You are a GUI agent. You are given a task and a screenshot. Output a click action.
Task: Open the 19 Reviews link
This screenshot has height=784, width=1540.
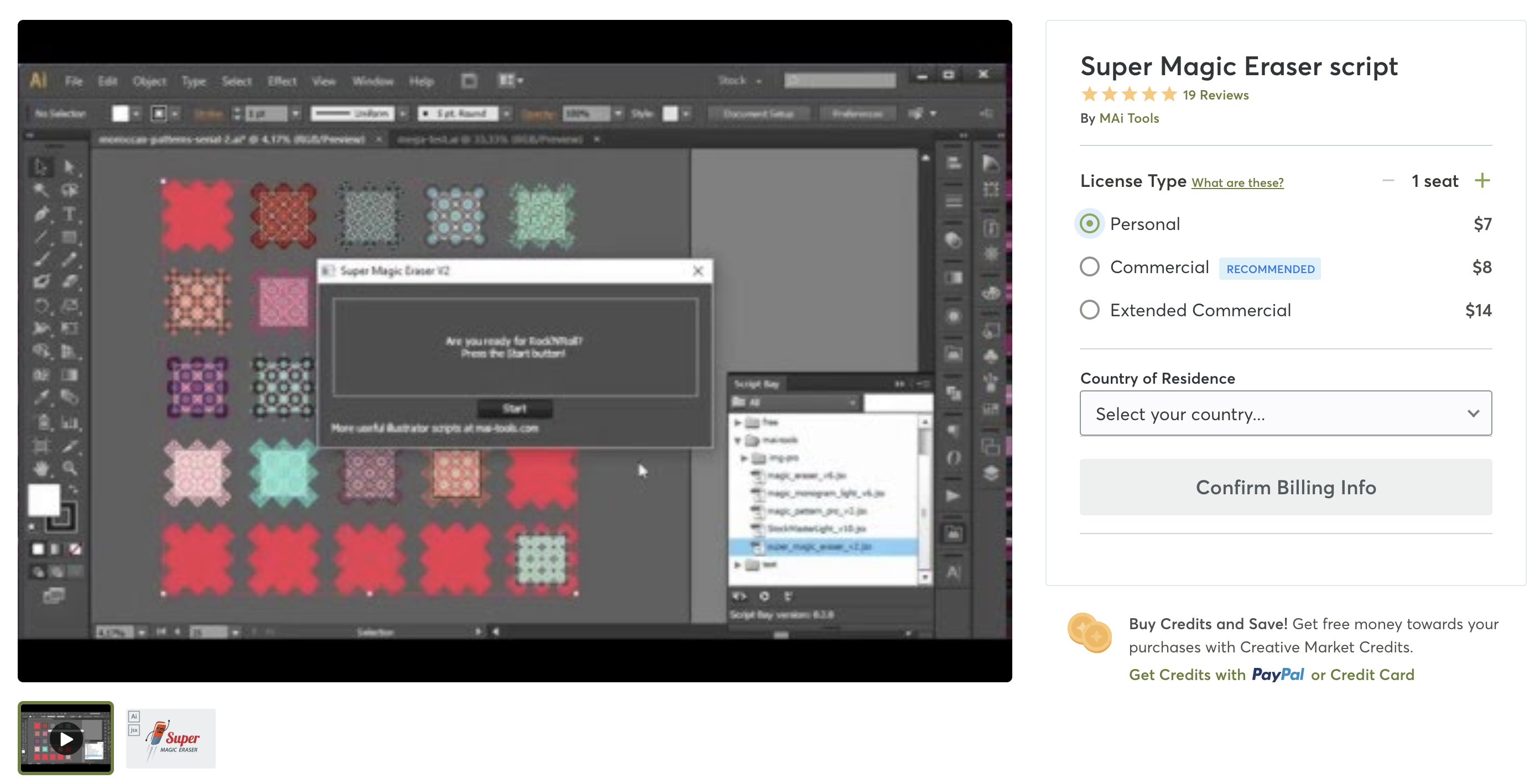[1215, 95]
